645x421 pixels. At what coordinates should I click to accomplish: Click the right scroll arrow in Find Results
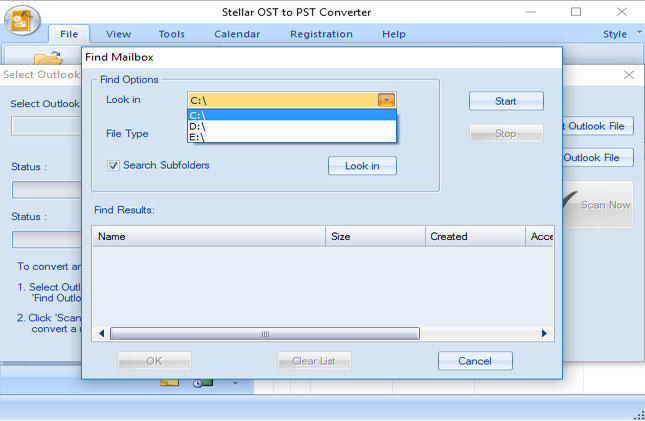pos(544,333)
